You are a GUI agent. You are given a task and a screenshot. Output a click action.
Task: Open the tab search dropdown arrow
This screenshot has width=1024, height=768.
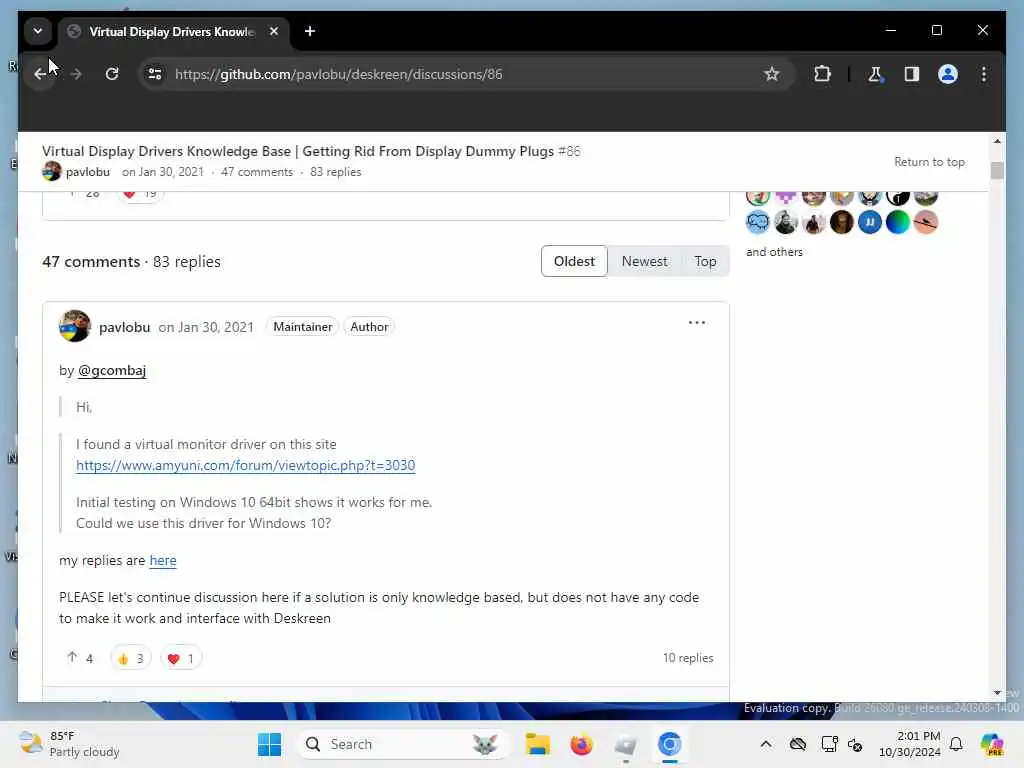click(x=38, y=31)
